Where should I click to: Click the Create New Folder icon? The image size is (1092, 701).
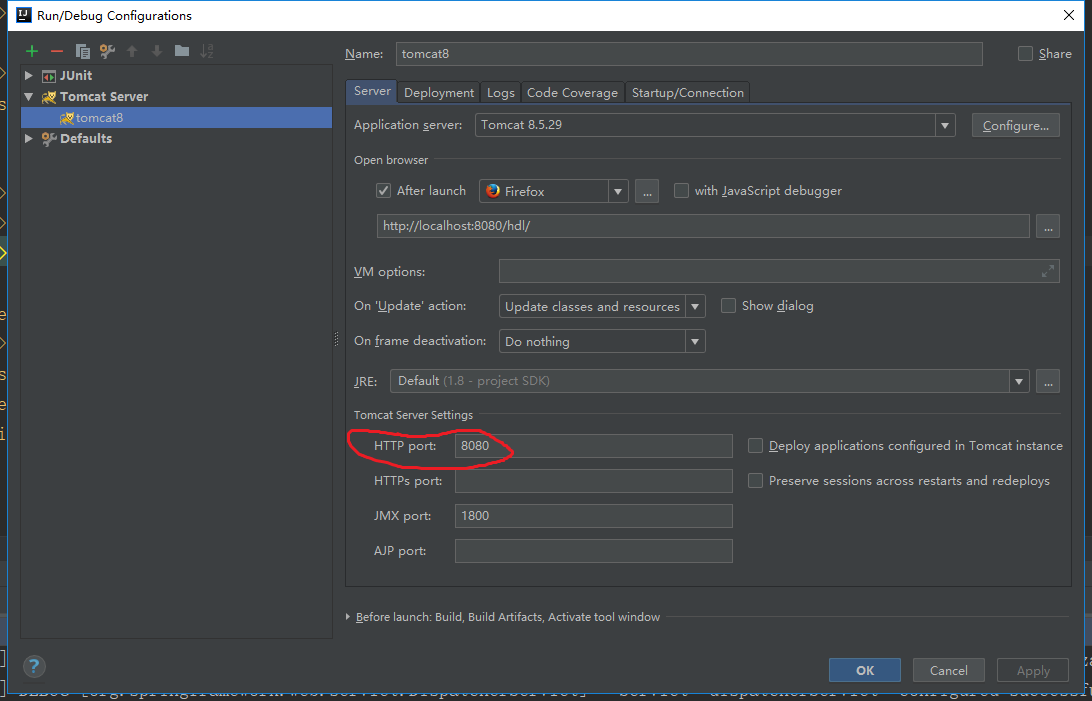181,51
